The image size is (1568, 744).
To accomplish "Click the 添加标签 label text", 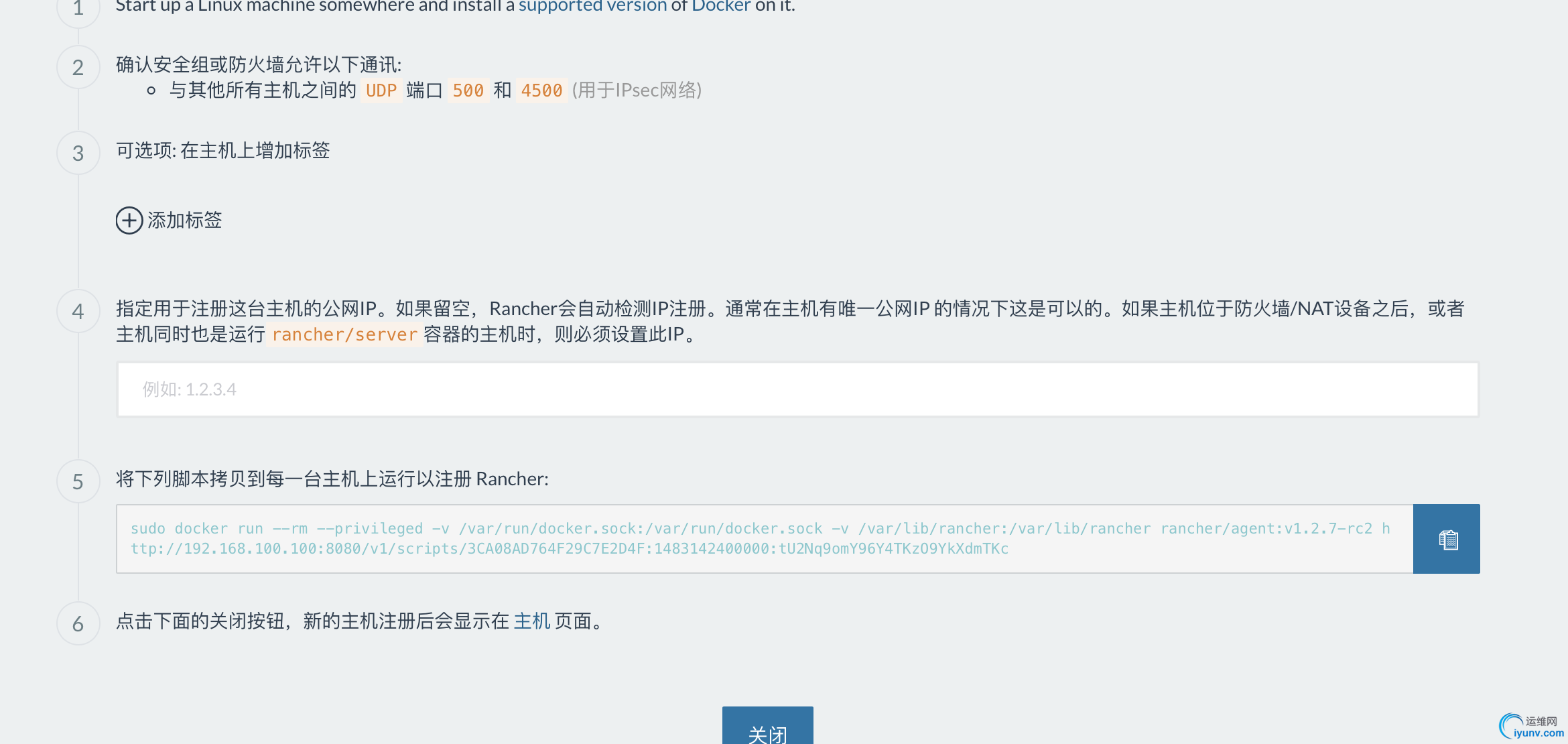I will pyautogui.click(x=185, y=221).
